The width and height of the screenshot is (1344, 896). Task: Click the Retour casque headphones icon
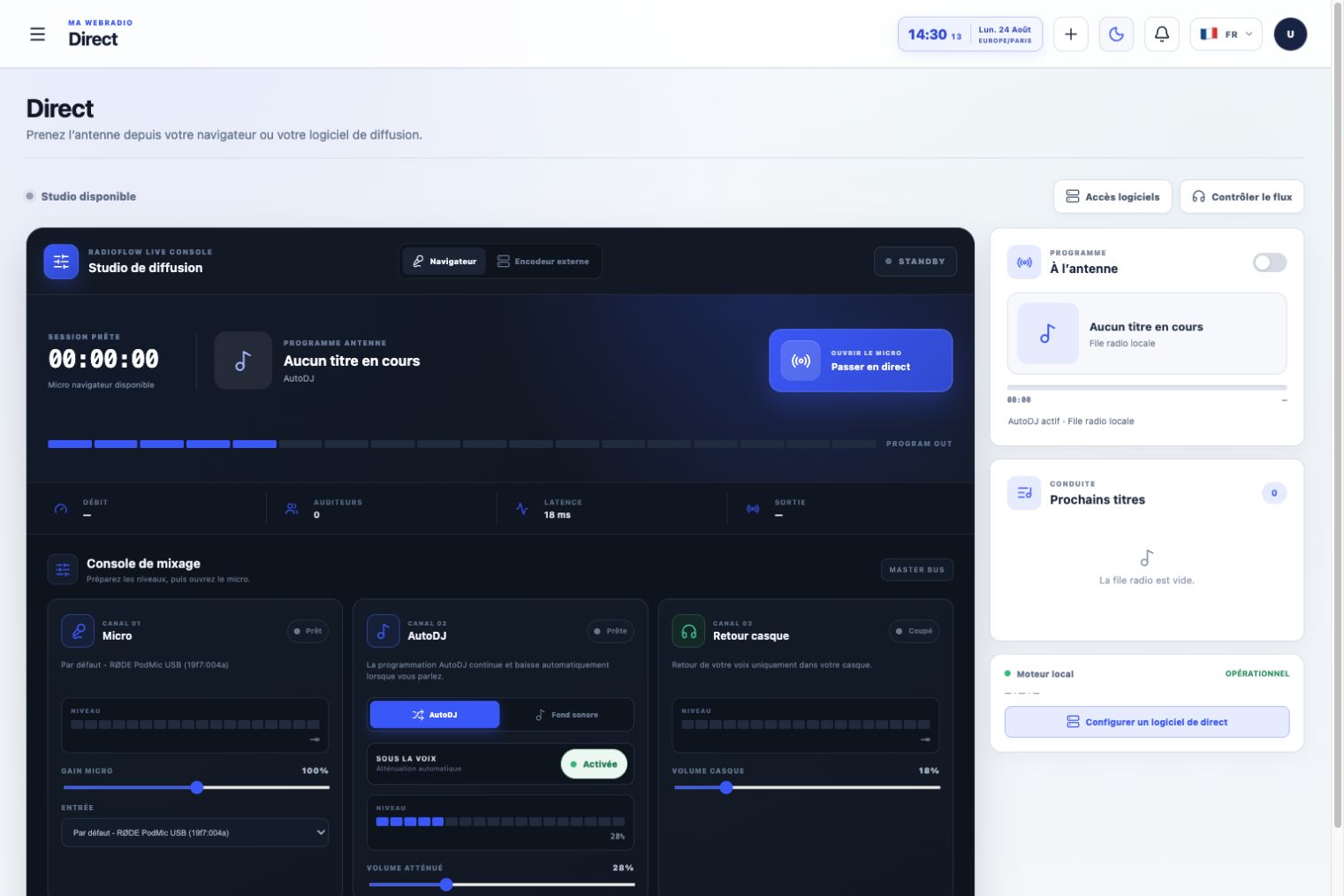(688, 631)
